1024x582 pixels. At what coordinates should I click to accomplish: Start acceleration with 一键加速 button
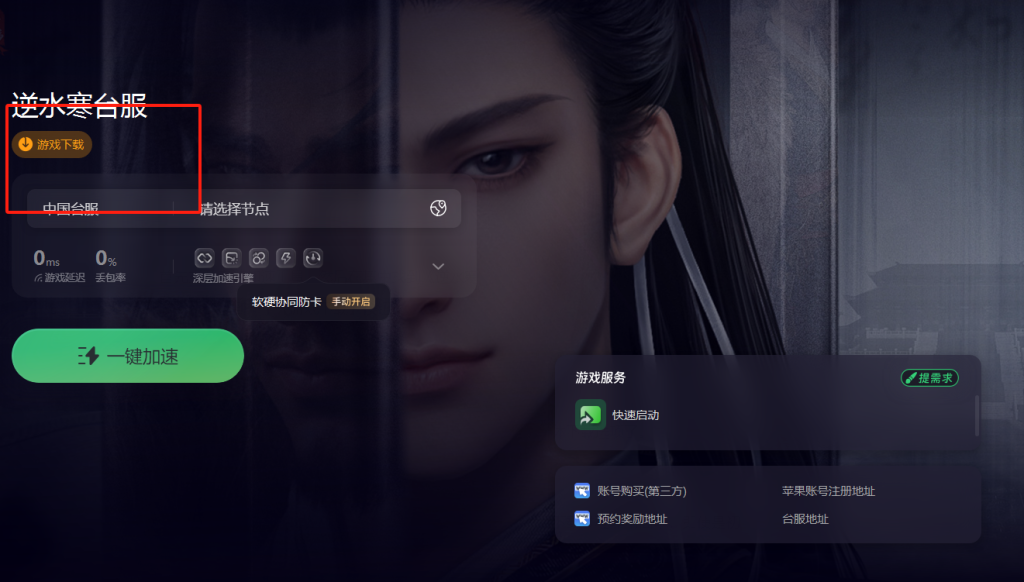click(128, 356)
